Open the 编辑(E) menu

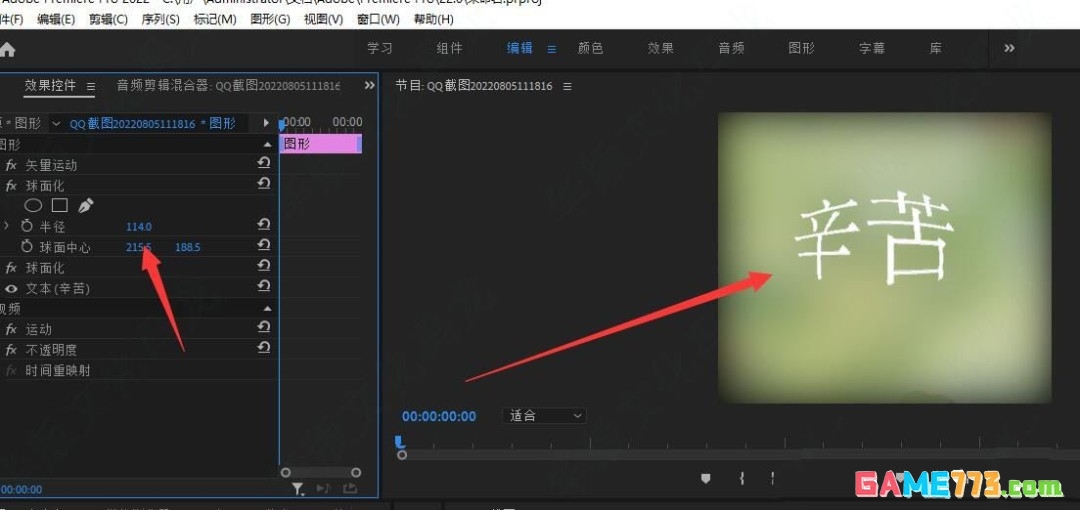click(56, 19)
